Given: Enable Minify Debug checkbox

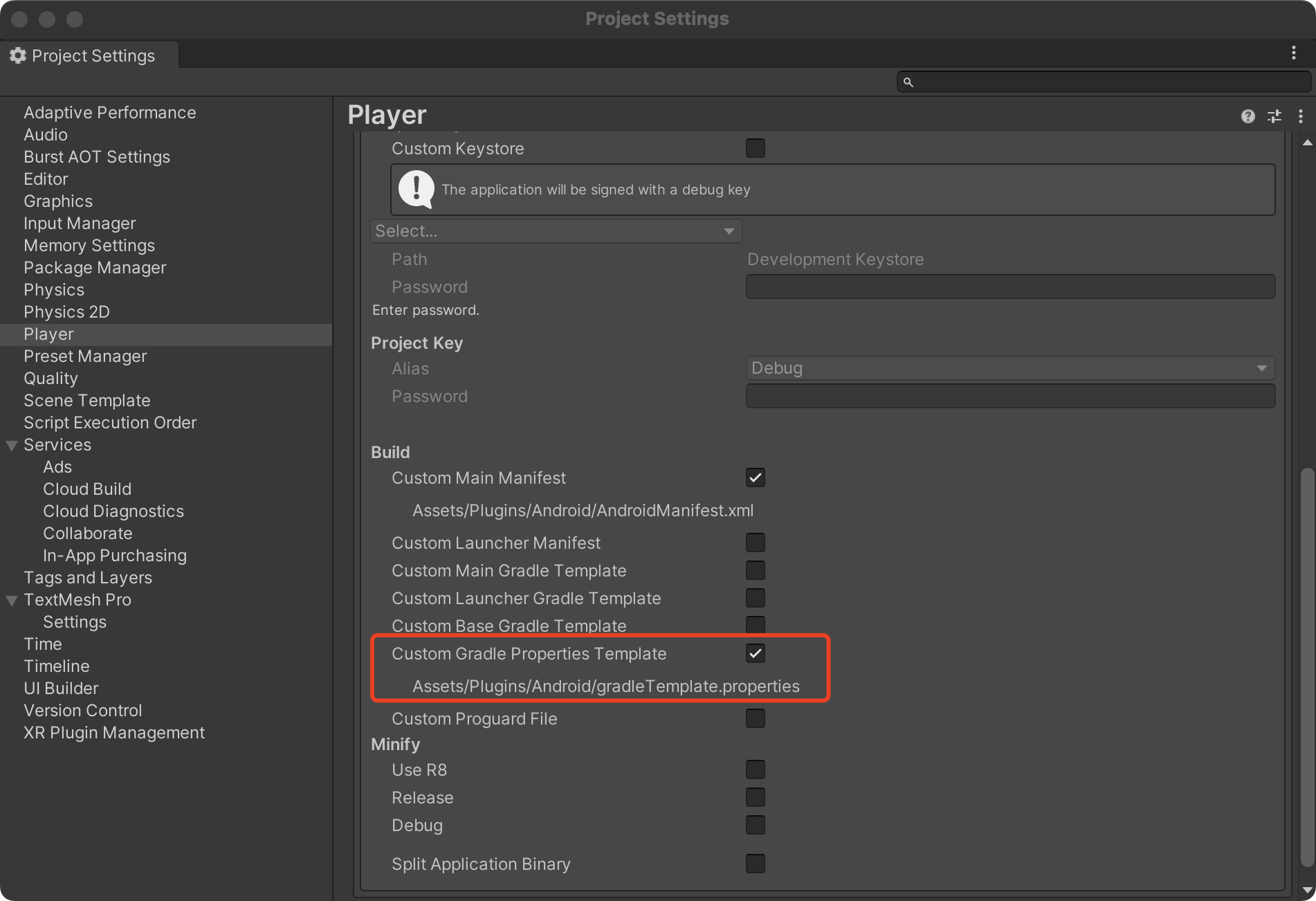Looking at the screenshot, I should click(756, 825).
